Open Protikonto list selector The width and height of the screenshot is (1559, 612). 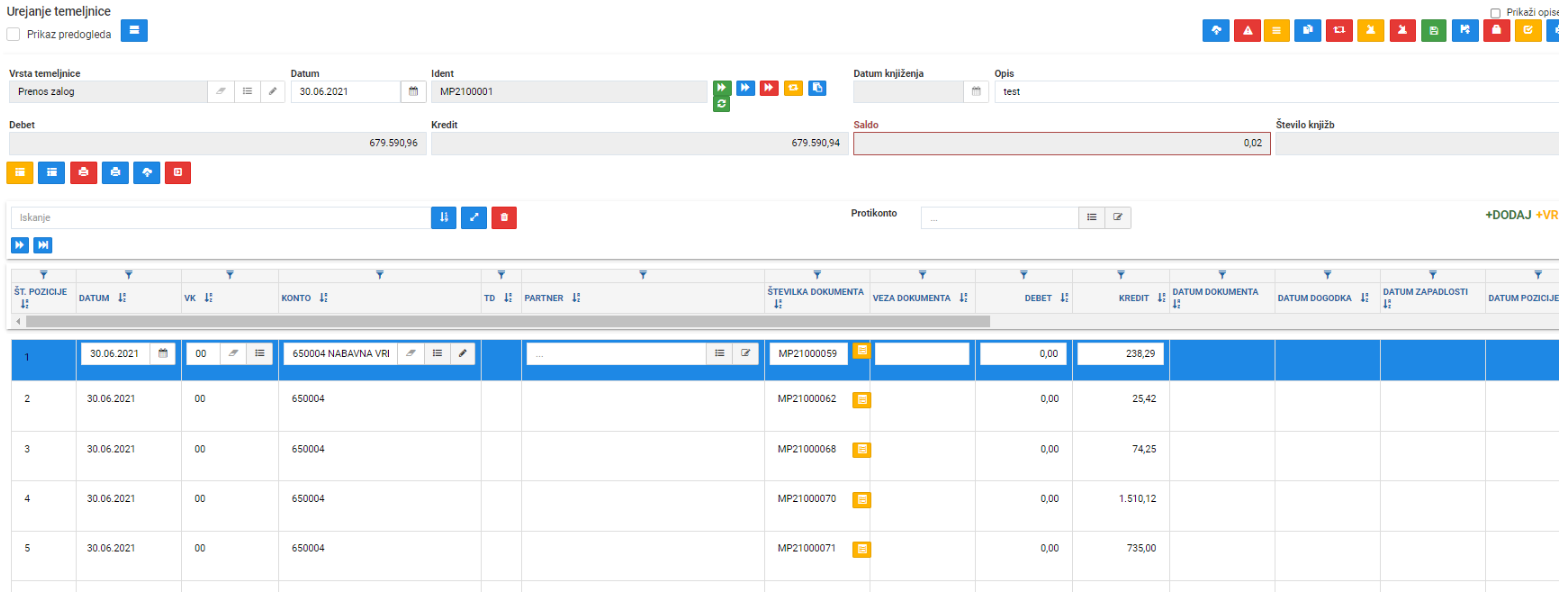pos(1092,217)
